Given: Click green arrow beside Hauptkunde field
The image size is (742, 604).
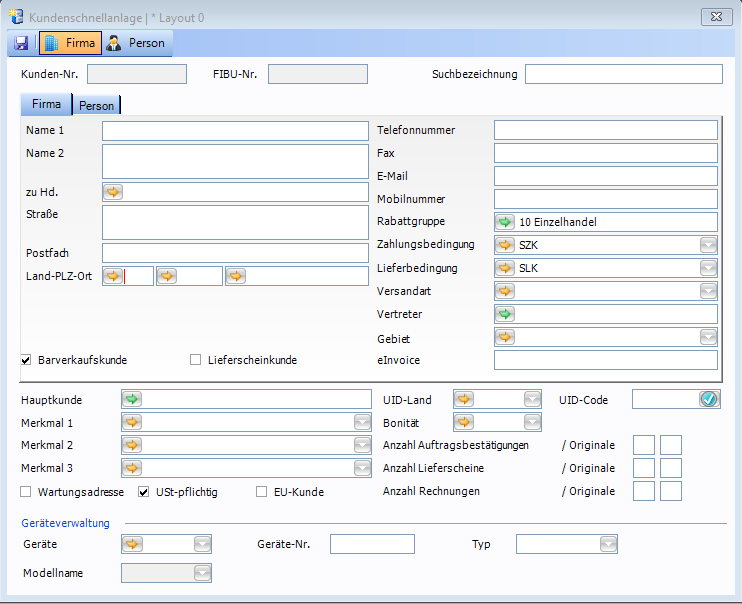Looking at the screenshot, I should tap(132, 399).
